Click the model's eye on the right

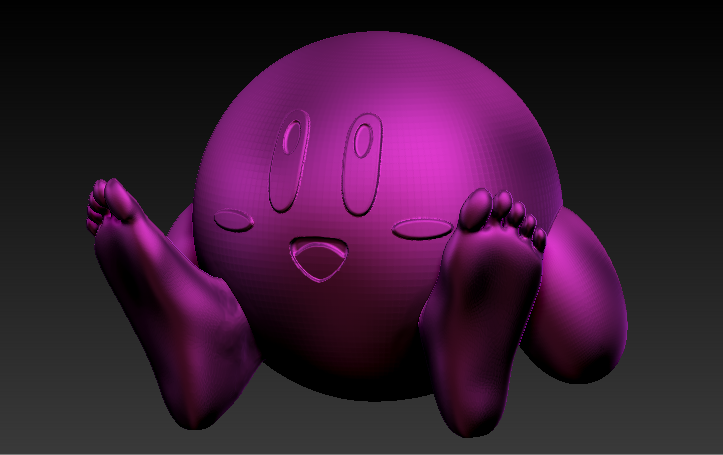pos(362,165)
